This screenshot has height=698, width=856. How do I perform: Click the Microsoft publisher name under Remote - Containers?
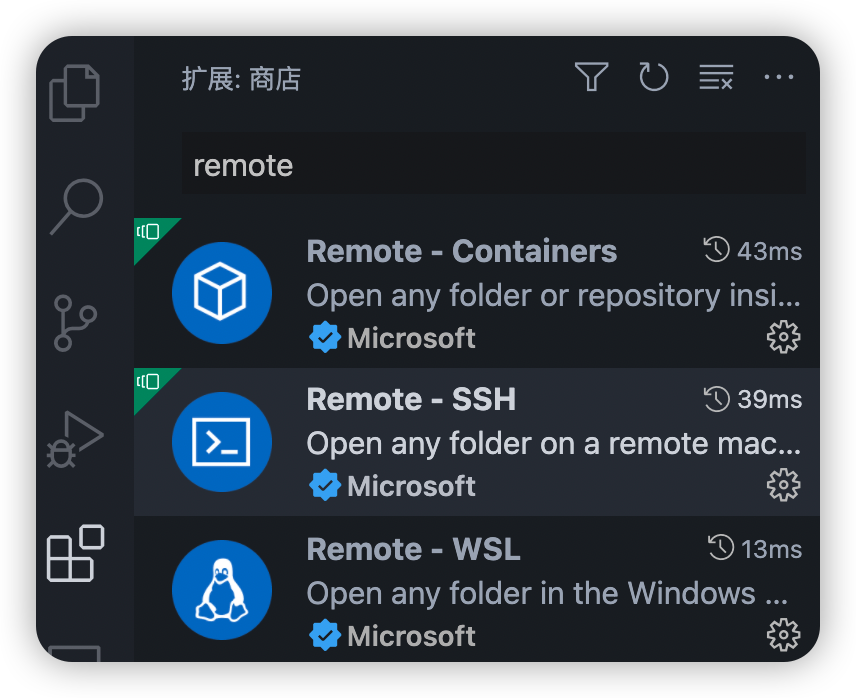point(412,337)
